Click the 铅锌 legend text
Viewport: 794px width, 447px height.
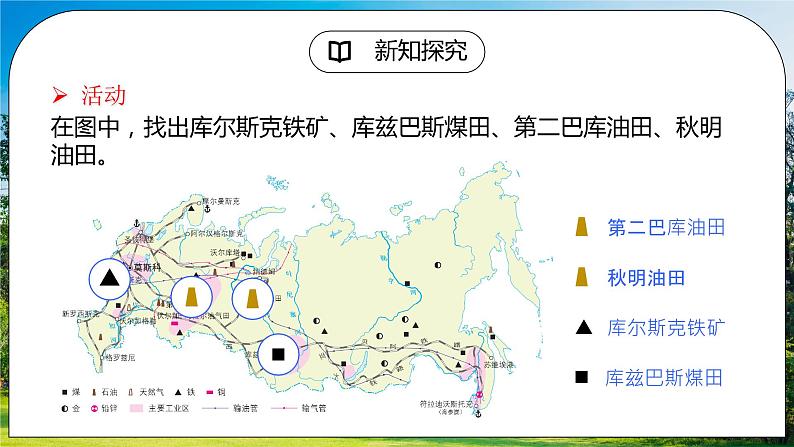click(109, 409)
